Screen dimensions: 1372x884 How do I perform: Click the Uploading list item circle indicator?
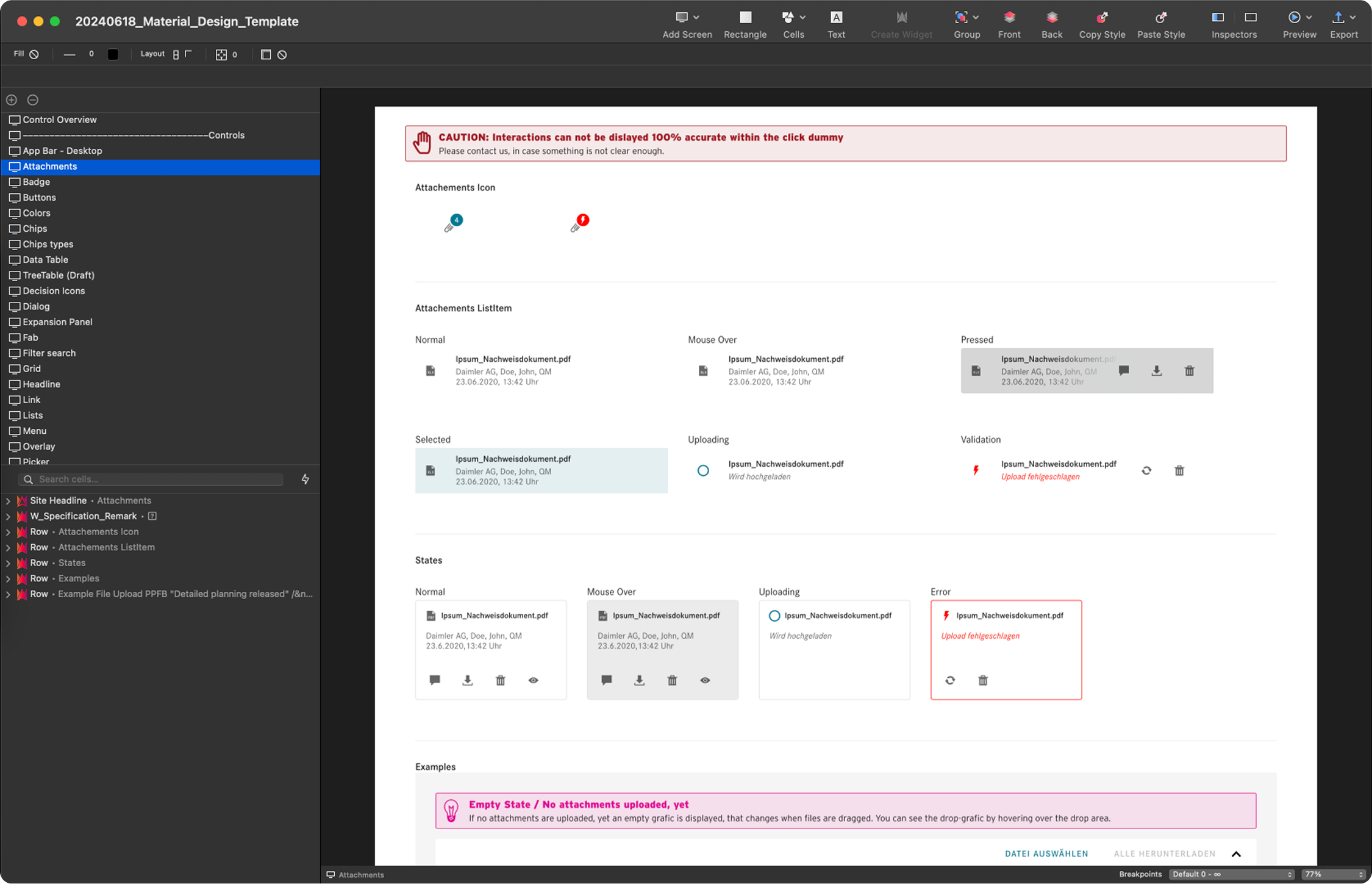click(703, 470)
